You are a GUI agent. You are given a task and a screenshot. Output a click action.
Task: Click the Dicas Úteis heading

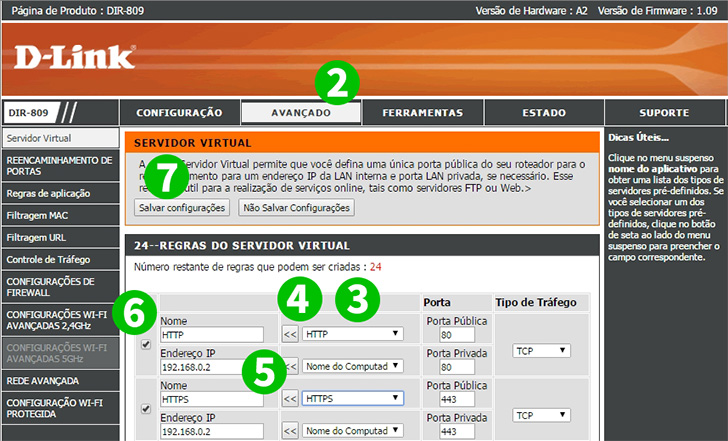tap(638, 137)
